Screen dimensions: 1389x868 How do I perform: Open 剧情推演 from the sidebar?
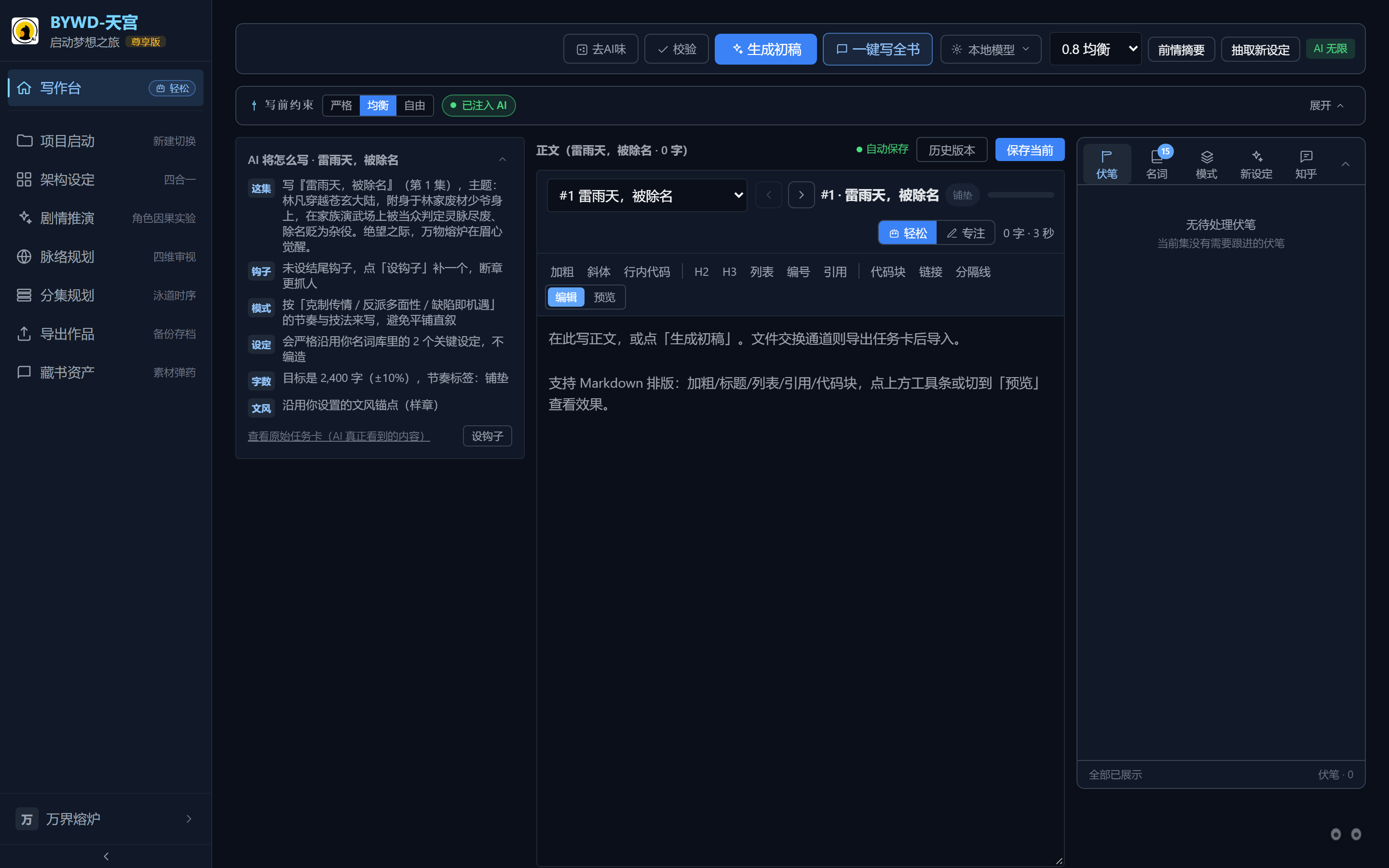click(x=106, y=218)
